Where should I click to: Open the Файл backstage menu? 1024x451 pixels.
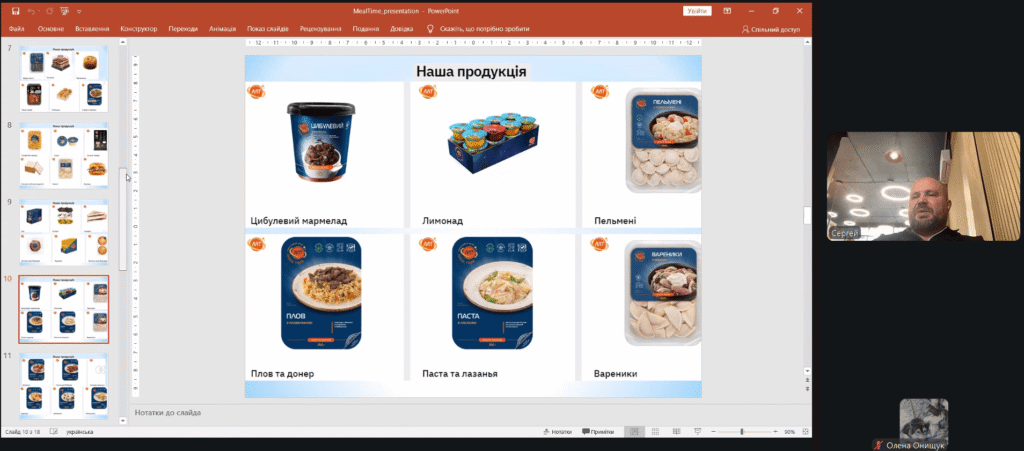click(16, 29)
